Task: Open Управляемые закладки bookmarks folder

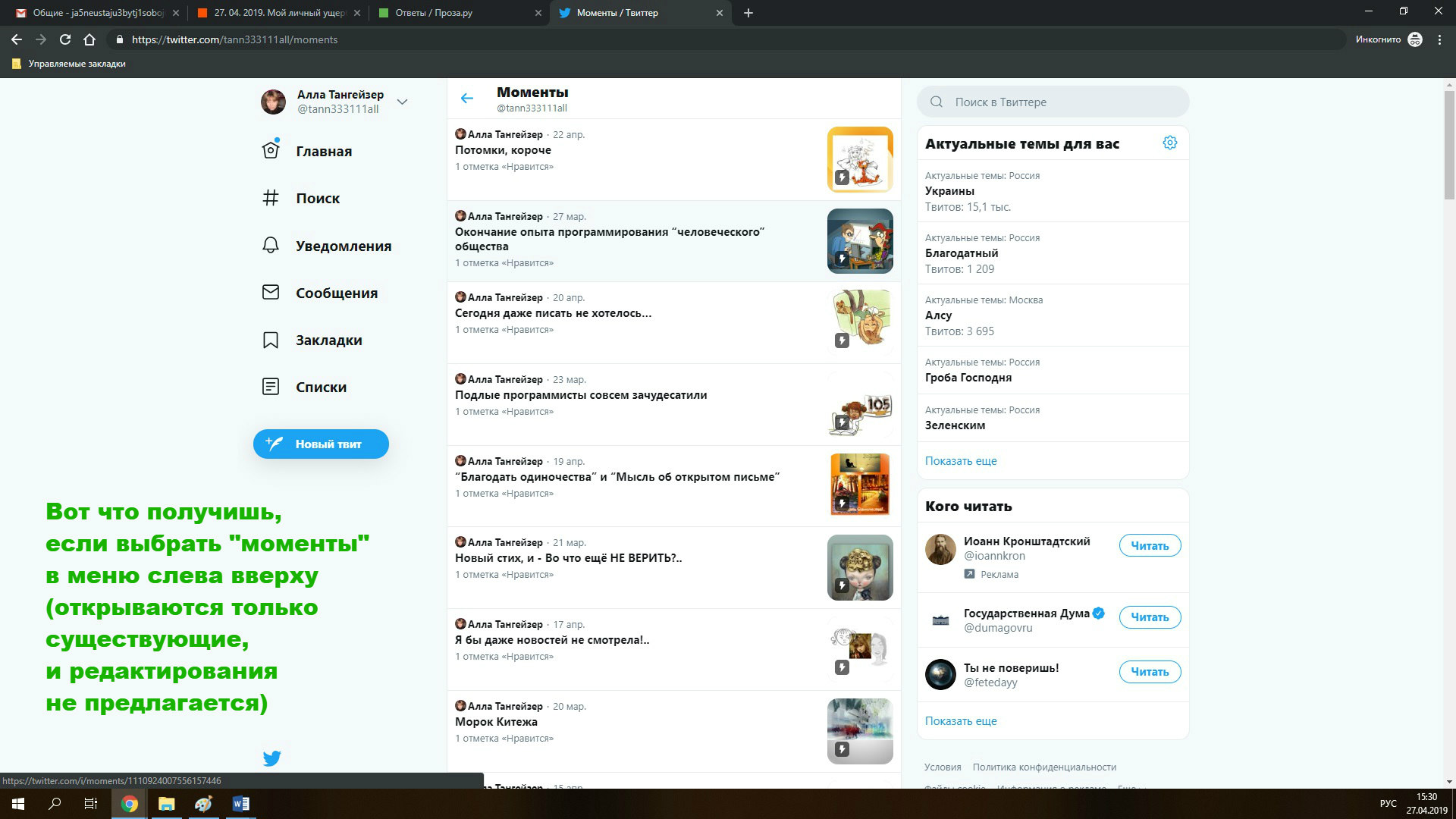Action: click(69, 64)
